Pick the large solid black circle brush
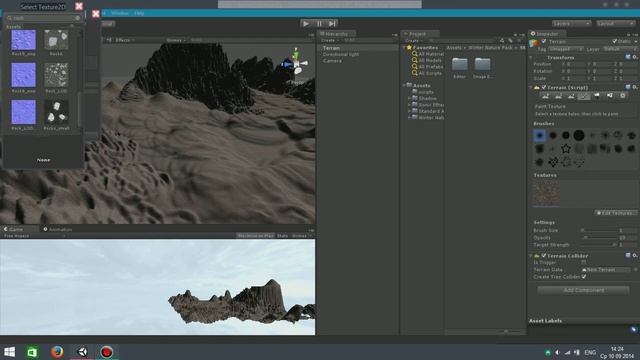The height and width of the screenshot is (360, 640). click(579, 136)
